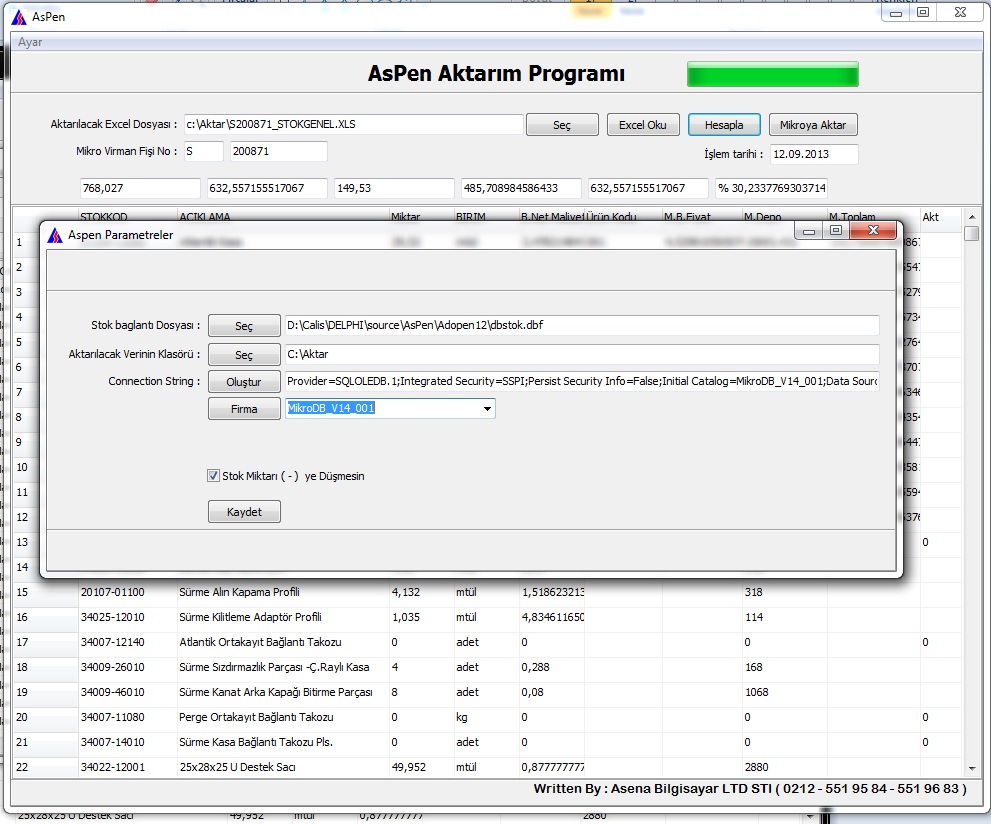Screen dimensions: 991x824
Task: Click the Kaydet button
Action: coord(244,512)
